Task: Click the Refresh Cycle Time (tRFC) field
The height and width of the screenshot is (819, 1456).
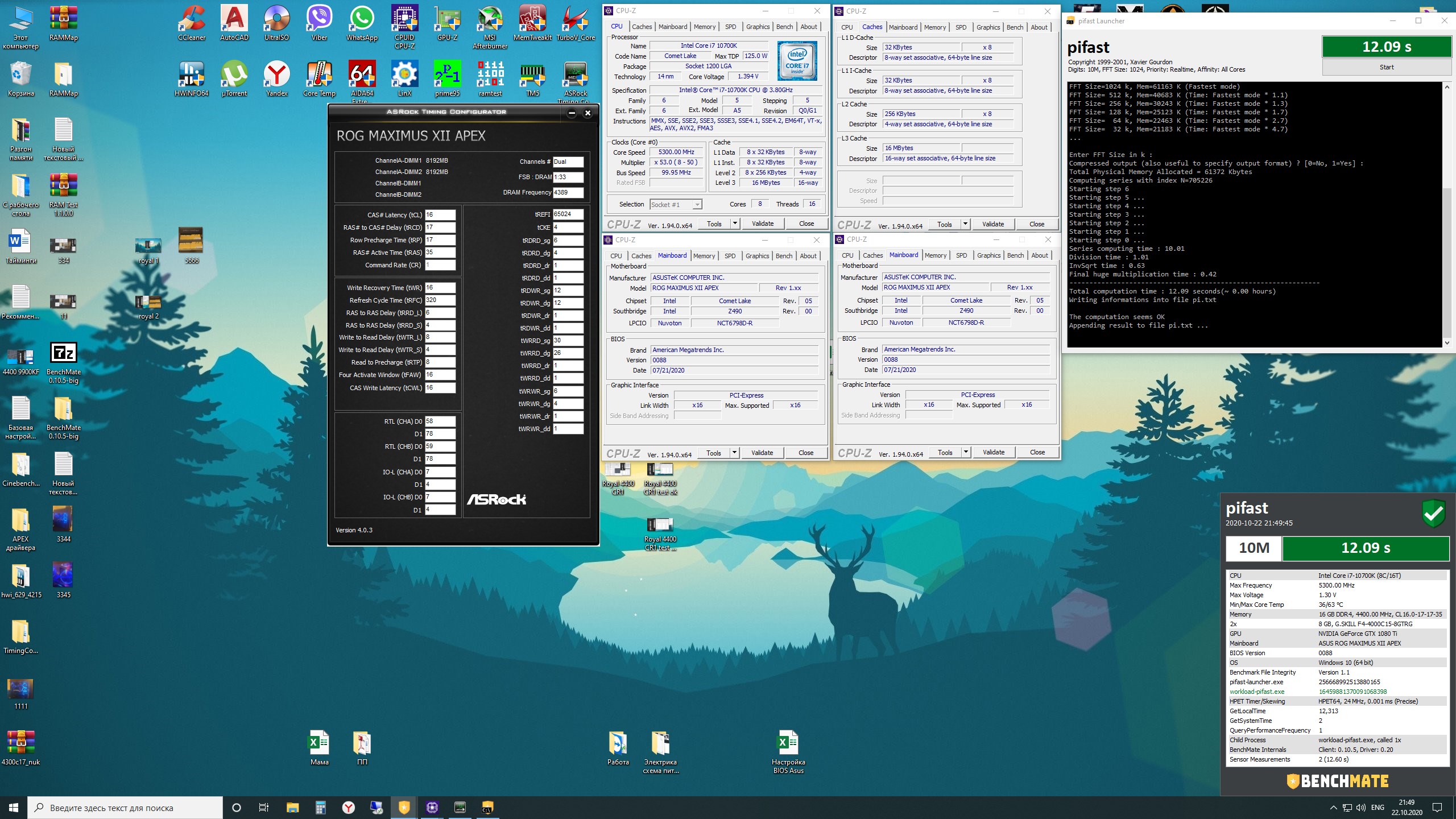Action: [x=440, y=300]
